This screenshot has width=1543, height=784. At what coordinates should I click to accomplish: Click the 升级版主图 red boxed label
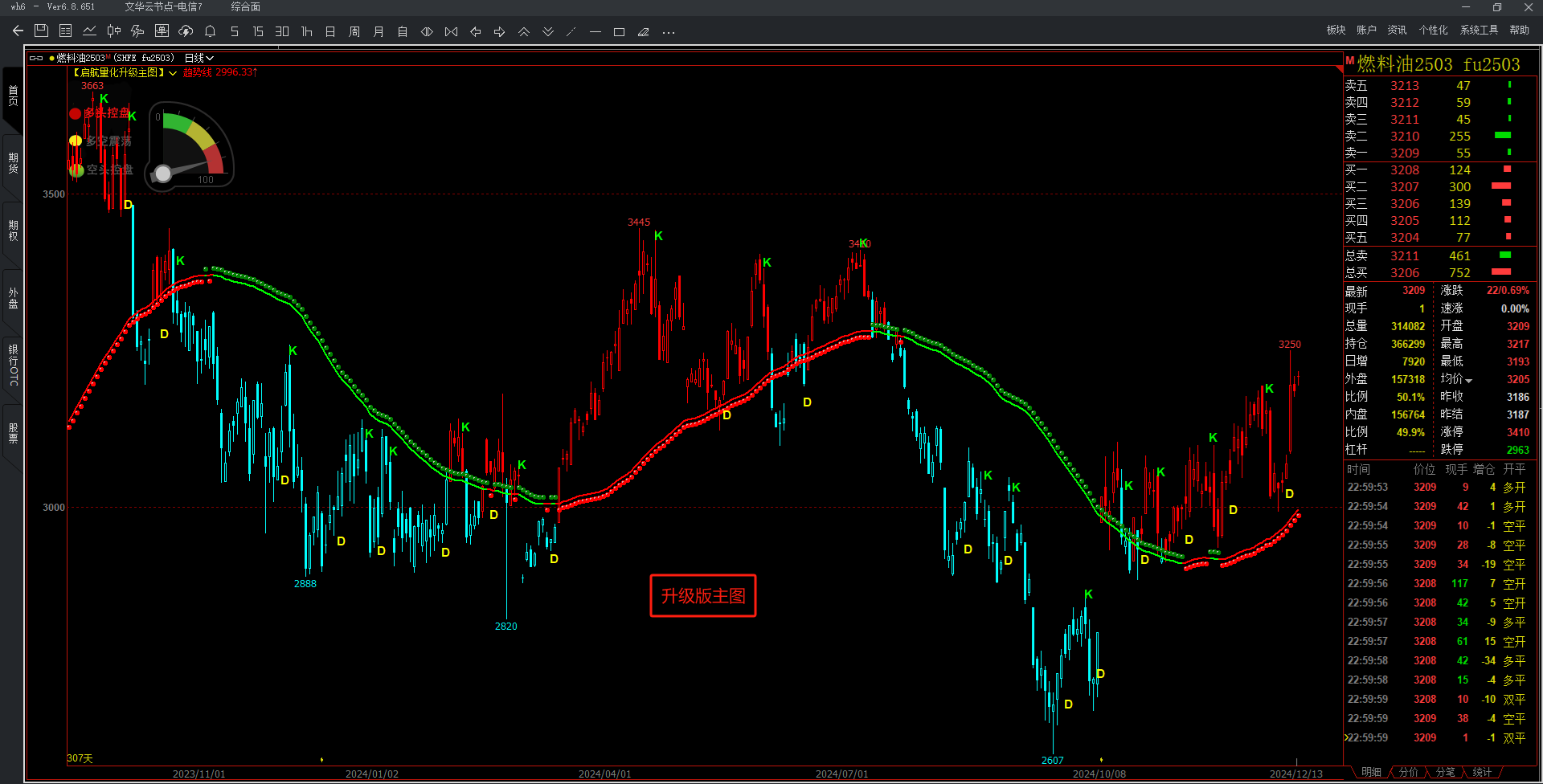(703, 596)
